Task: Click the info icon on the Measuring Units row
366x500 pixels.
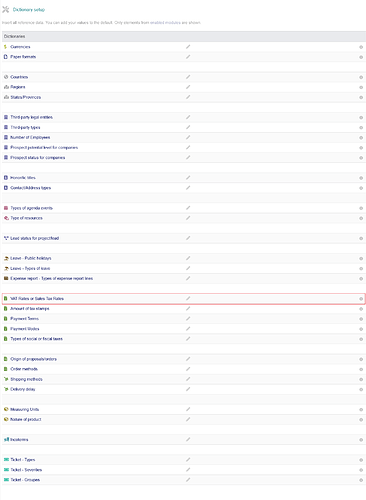Action: coord(361,410)
